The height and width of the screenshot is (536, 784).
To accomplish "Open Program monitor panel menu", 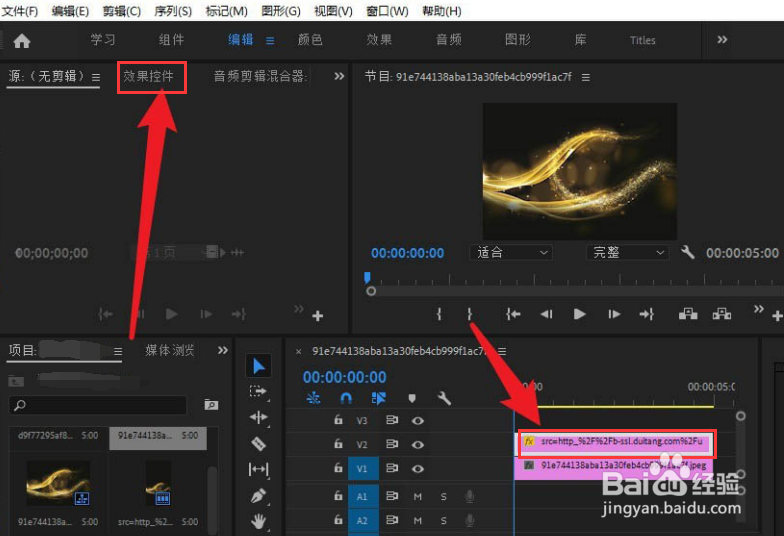I will 586,78.
